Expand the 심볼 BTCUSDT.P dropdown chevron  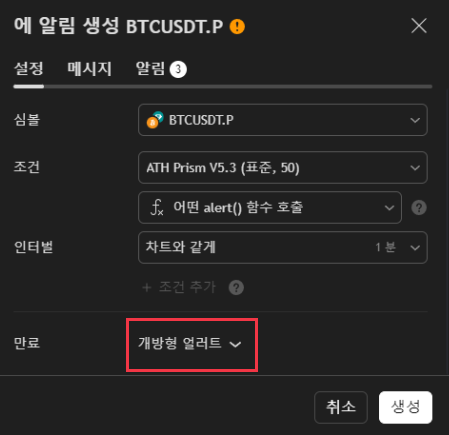(x=415, y=120)
